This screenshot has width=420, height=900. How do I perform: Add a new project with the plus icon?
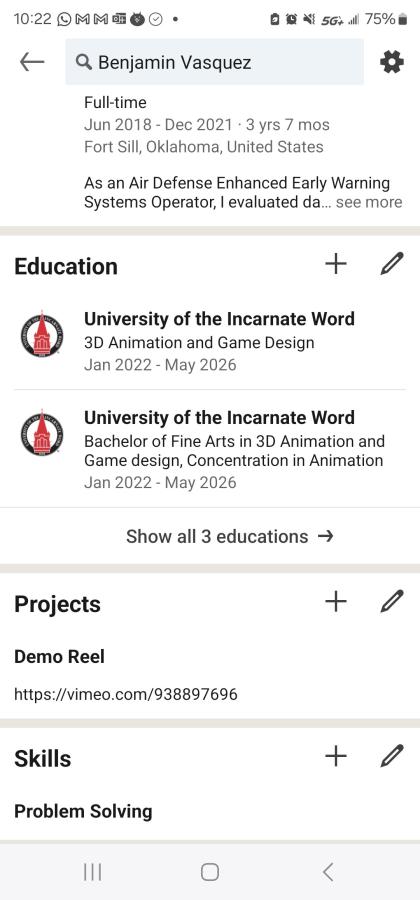336,602
